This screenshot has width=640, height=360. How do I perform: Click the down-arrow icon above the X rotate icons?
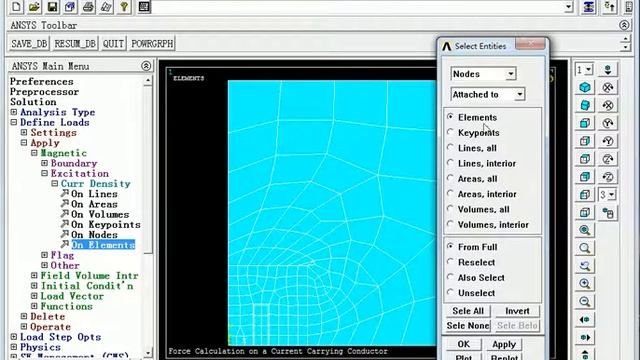[608, 69]
